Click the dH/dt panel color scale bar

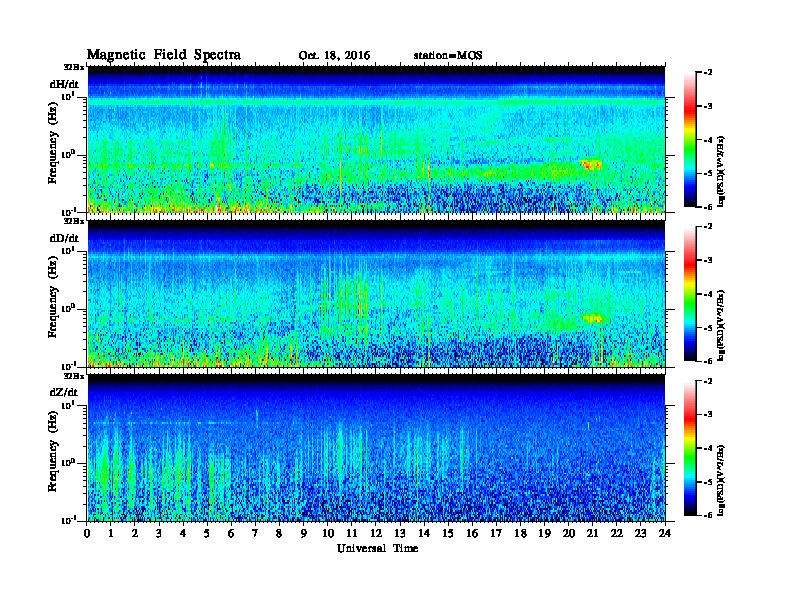(x=690, y=139)
